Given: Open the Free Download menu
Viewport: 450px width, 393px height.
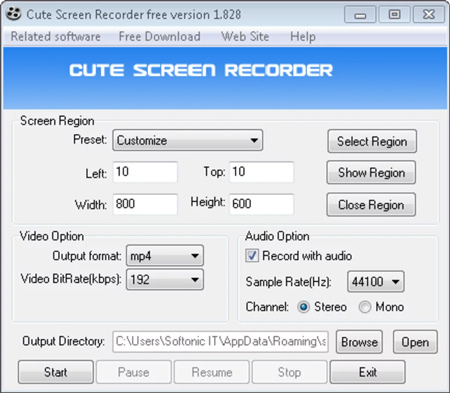Looking at the screenshot, I should (160, 36).
